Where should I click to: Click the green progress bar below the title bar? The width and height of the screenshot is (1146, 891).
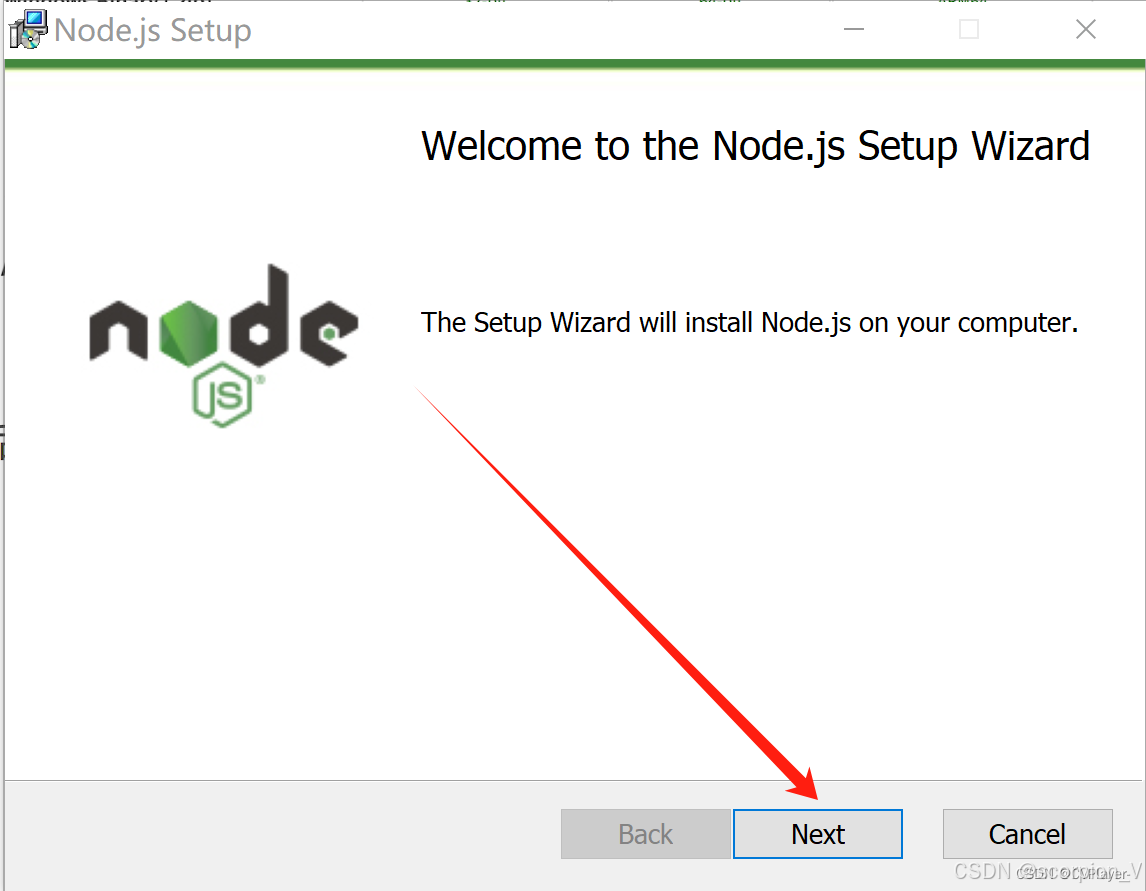[x=573, y=66]
